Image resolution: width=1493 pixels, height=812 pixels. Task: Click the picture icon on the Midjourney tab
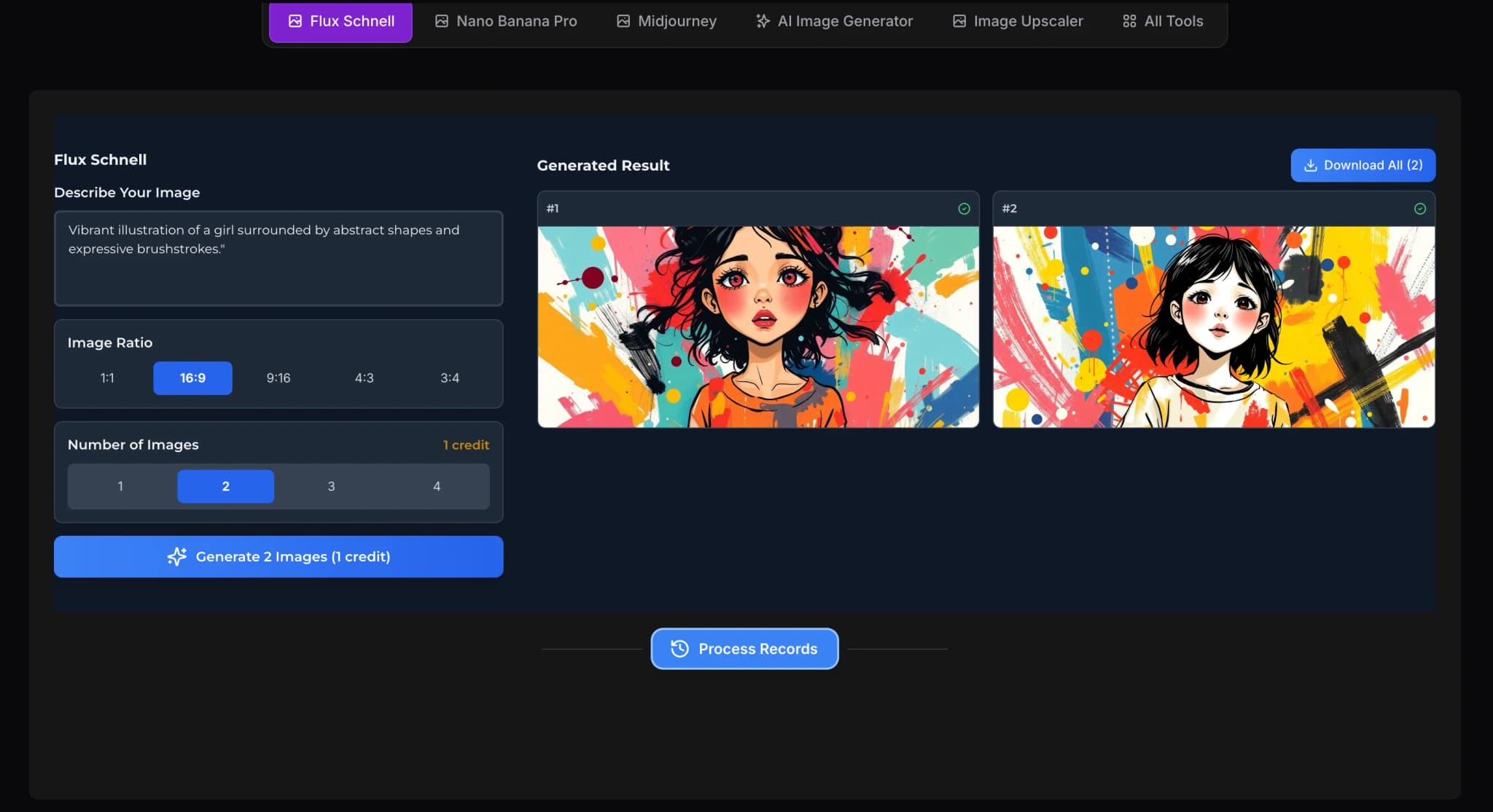(623, 21)
